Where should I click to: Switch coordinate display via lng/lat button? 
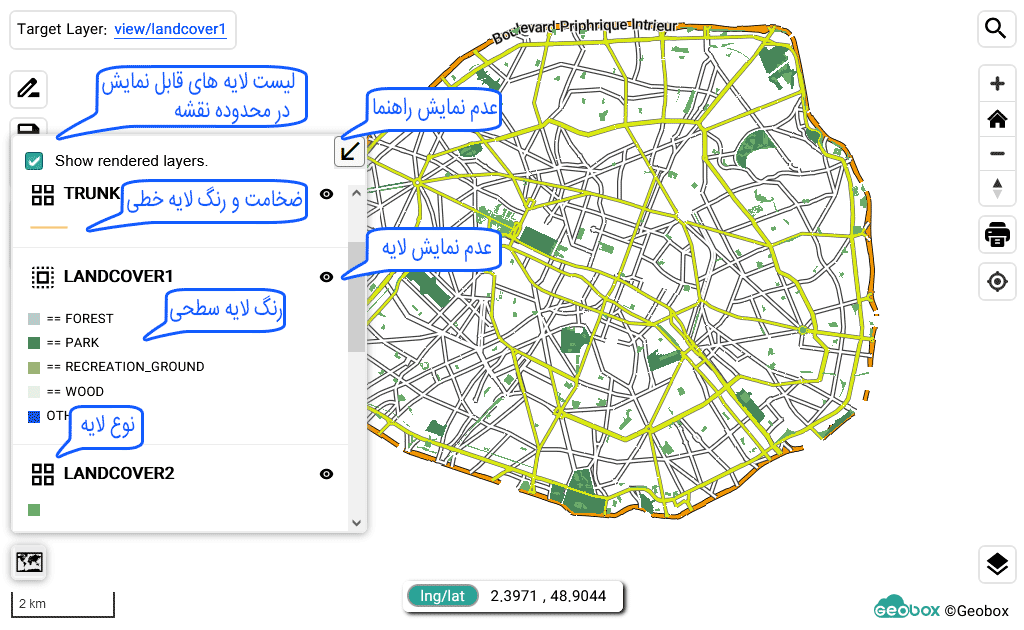[442, 596]
